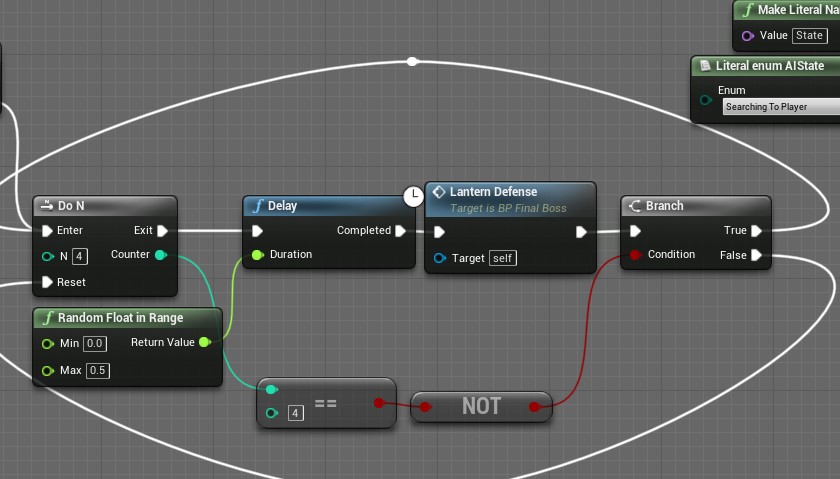Select the NOT boolean node
Image resolution: width=840 pixels, height=479 pixels.
tap(481, 406)
